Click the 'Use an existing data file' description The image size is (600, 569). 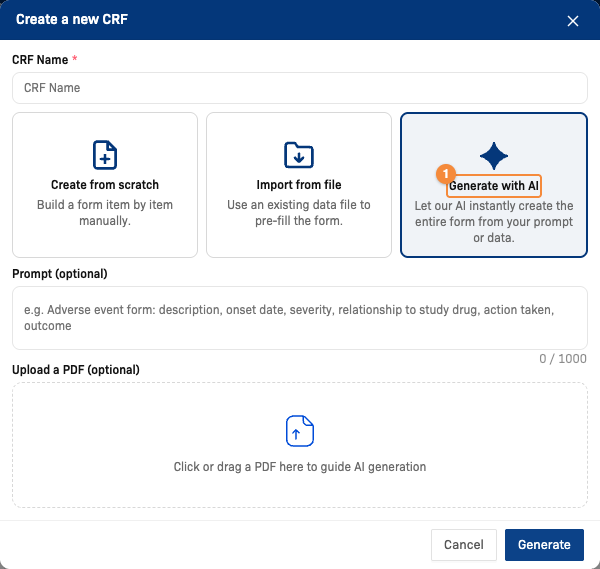coord(299,213)
